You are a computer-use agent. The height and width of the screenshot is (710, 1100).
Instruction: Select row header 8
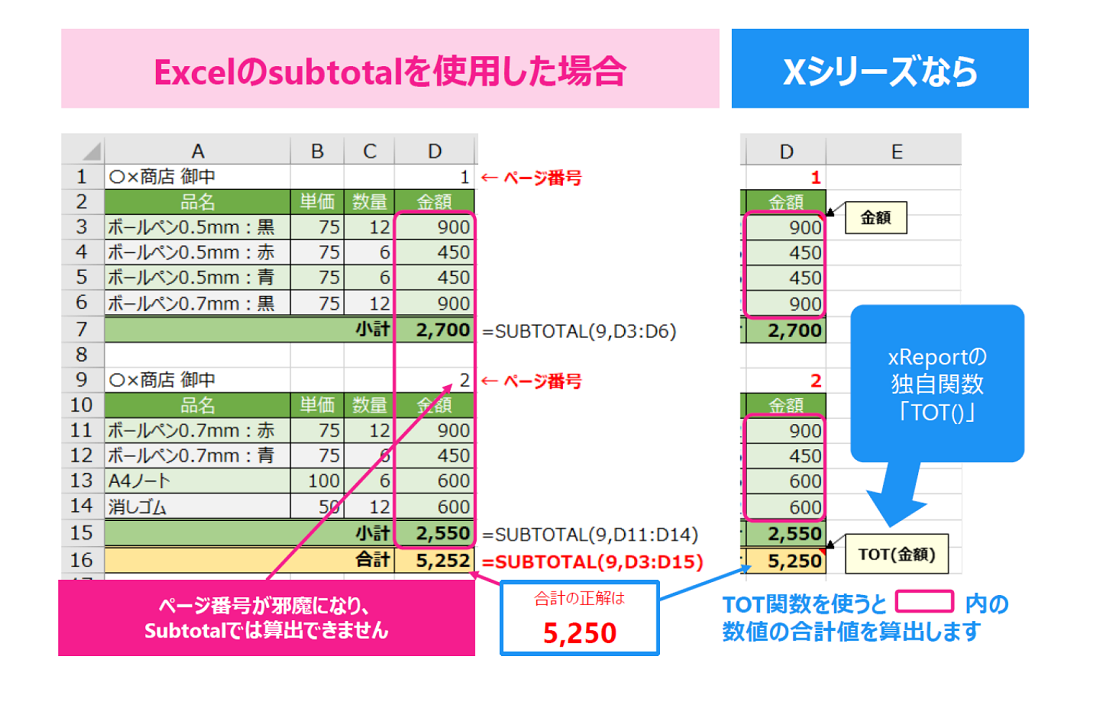[x=82, y=354]
